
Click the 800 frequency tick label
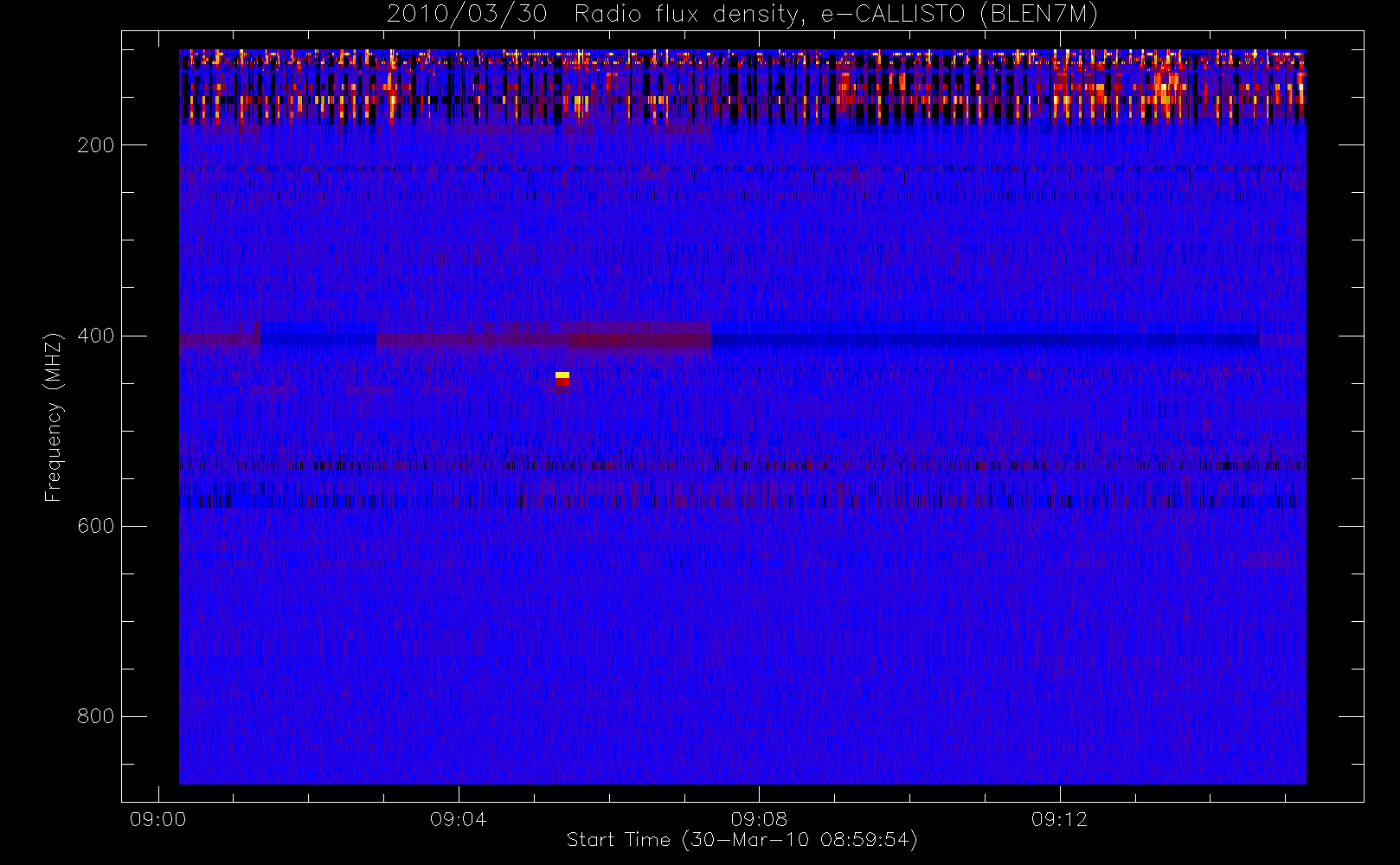[95, 716]
